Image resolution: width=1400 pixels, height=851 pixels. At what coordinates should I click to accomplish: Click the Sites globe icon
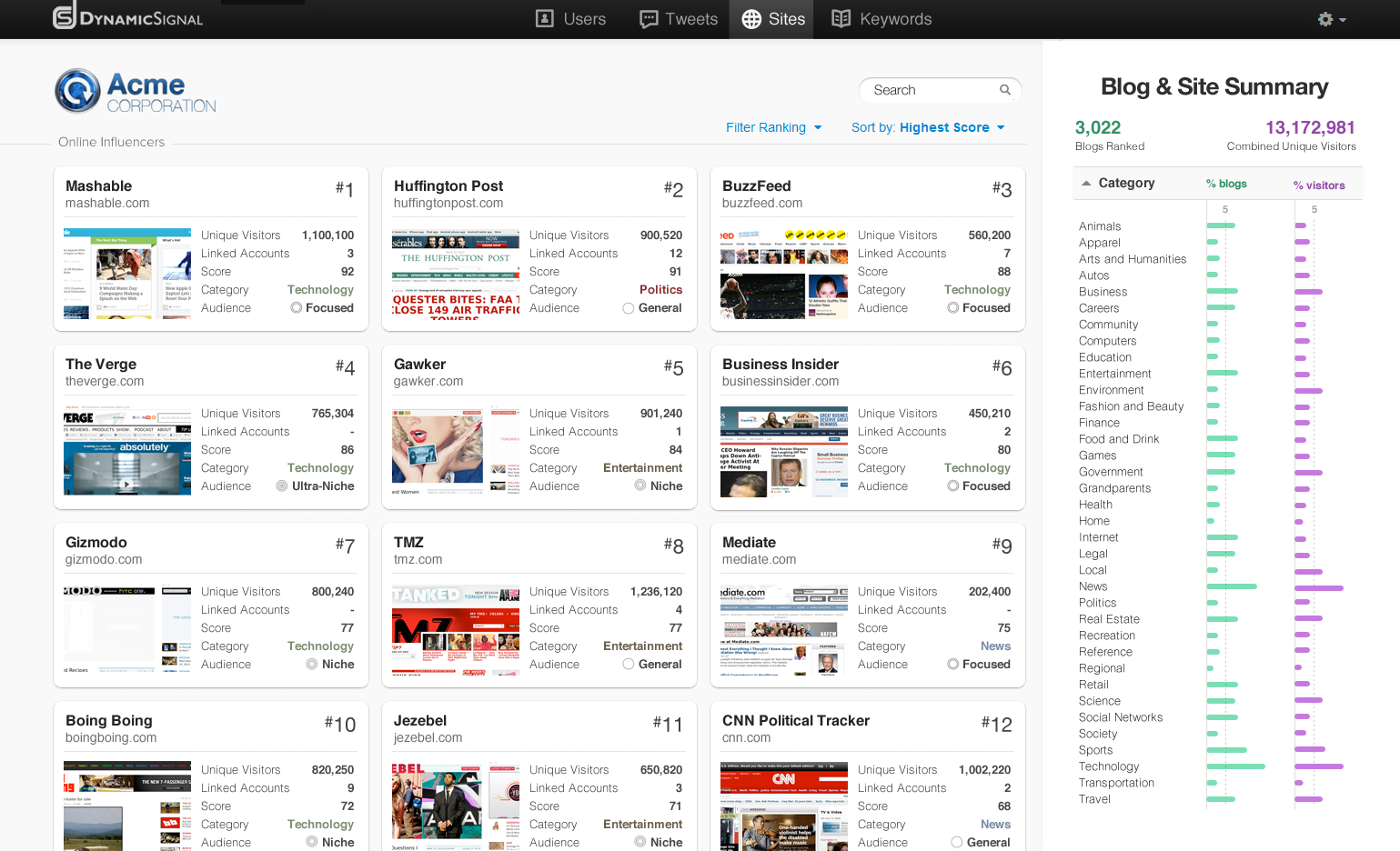pyautogui.click(x=751, y=19)
